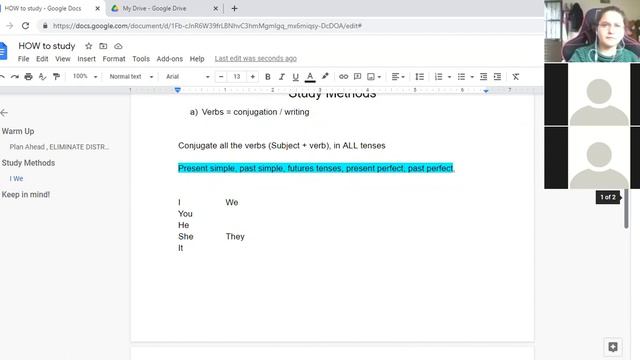Open the text color picker
Viewport: 640px width, 360px height.
pyautogui.click(x=310, y=77)
